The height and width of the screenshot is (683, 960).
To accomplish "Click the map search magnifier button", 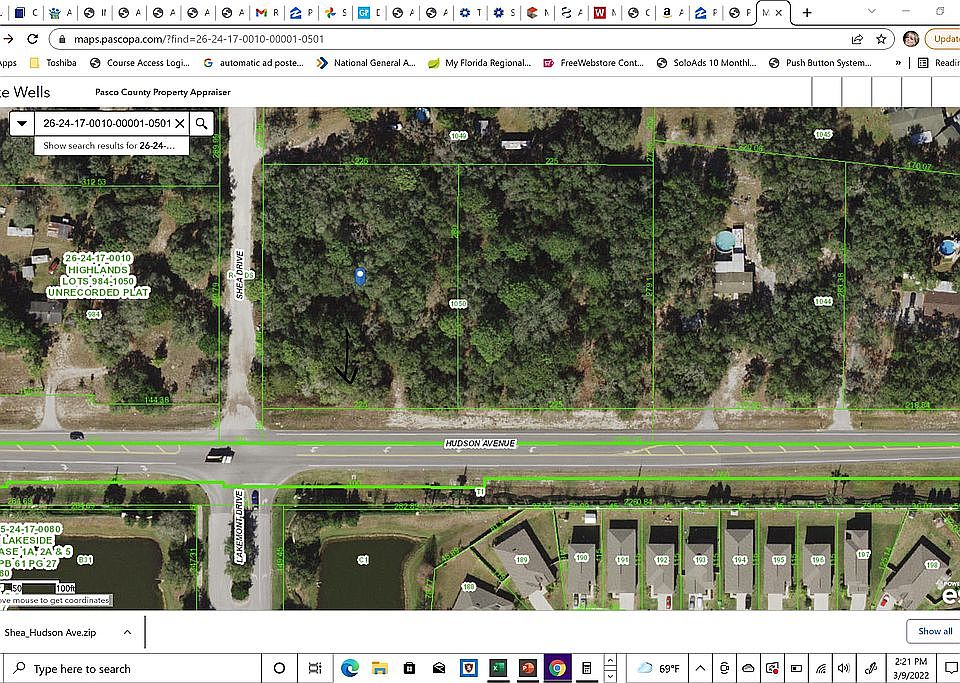I will tap(202, 123).
